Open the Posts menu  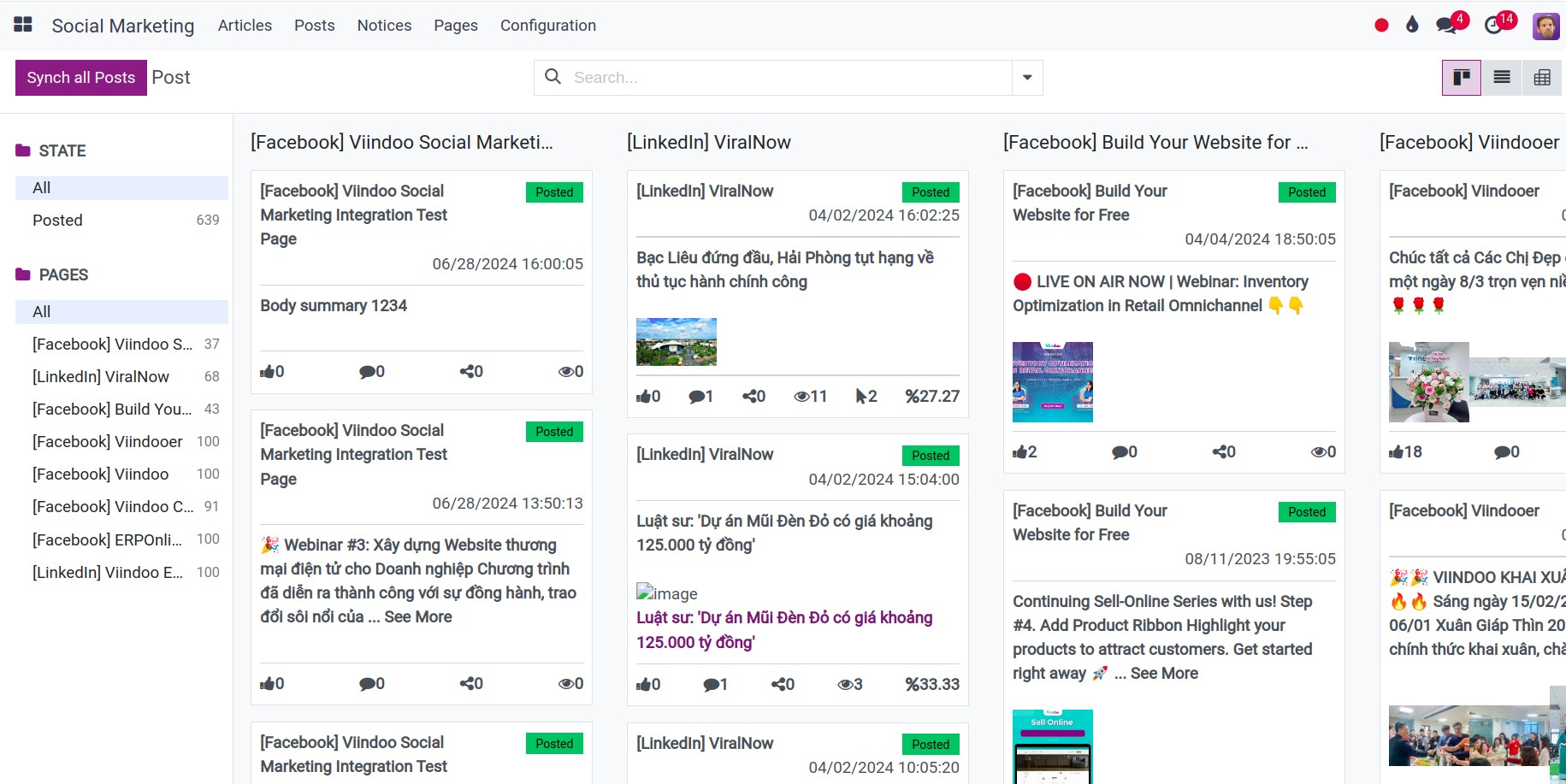(315, 26)
